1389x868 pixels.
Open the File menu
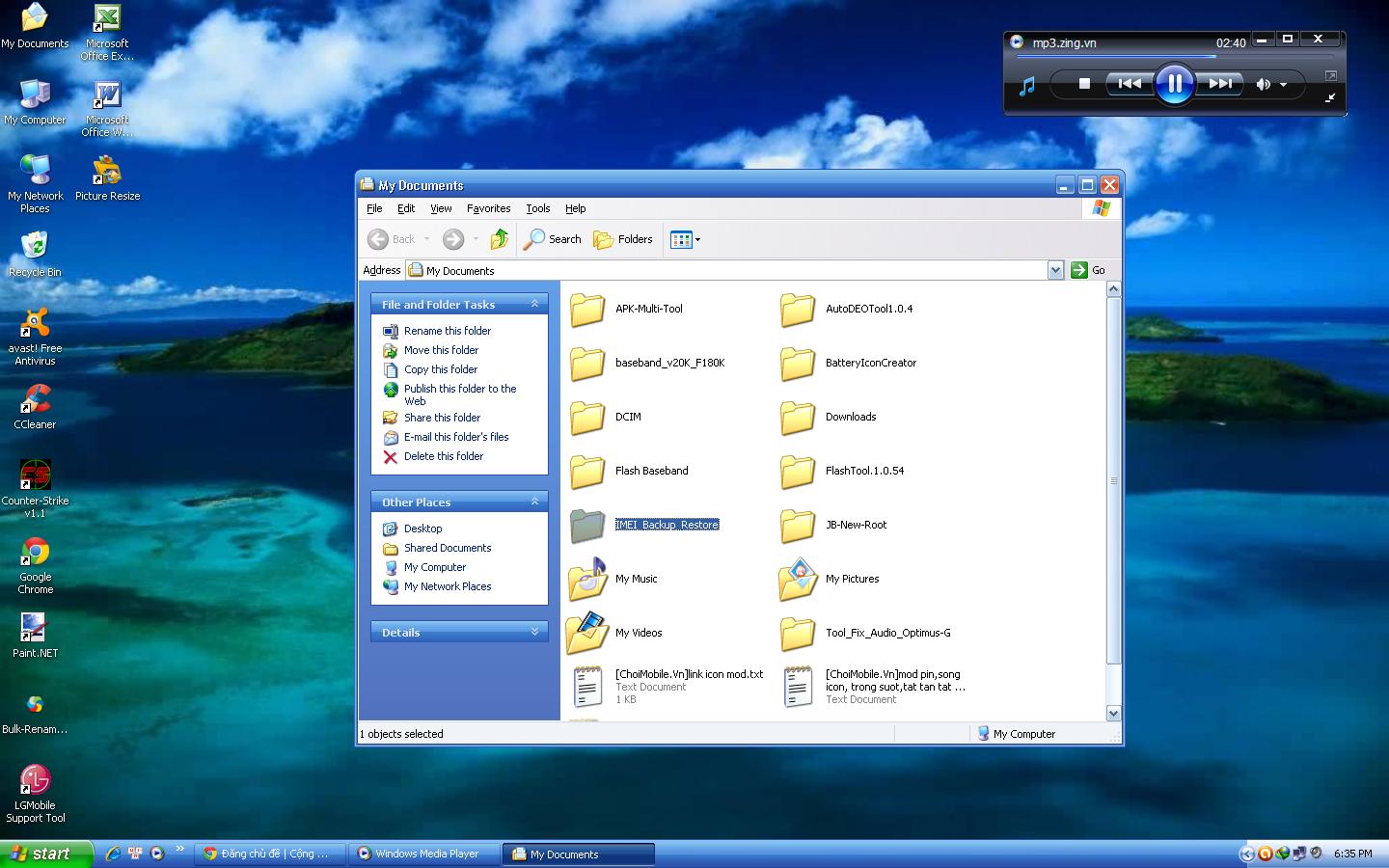pos(374,208)
